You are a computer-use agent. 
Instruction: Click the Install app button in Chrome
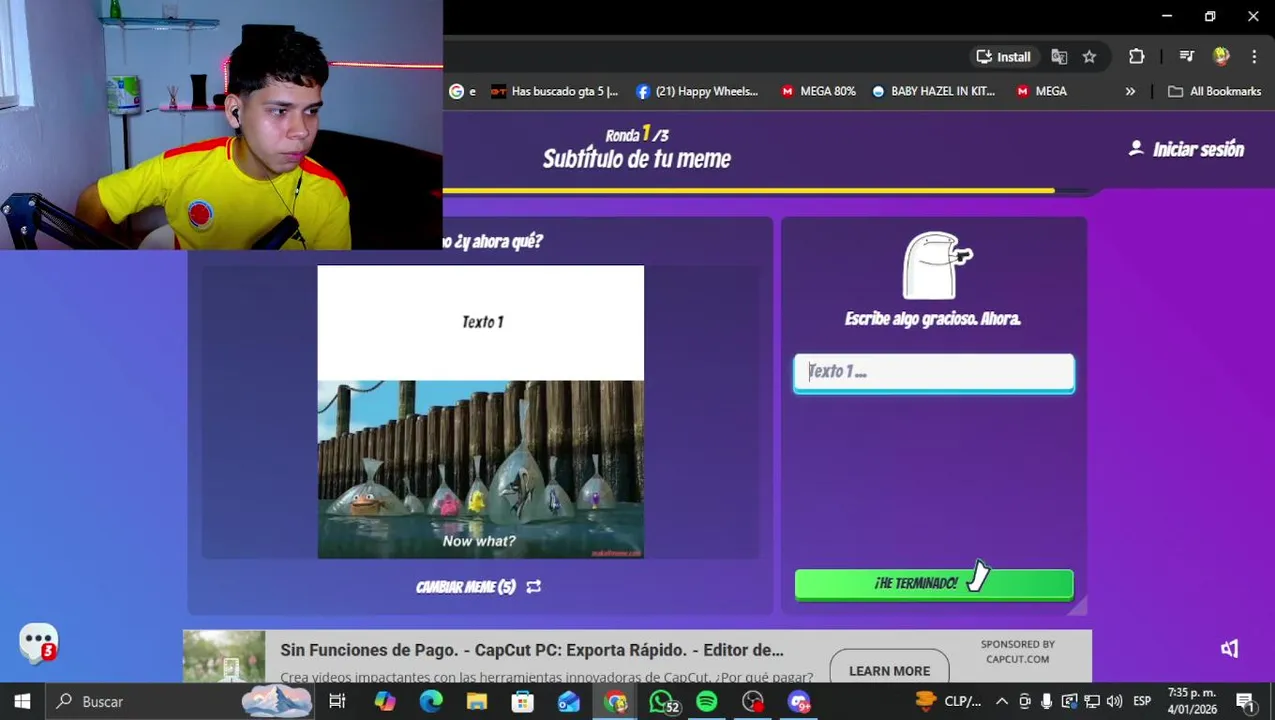tap(1003, 57)
